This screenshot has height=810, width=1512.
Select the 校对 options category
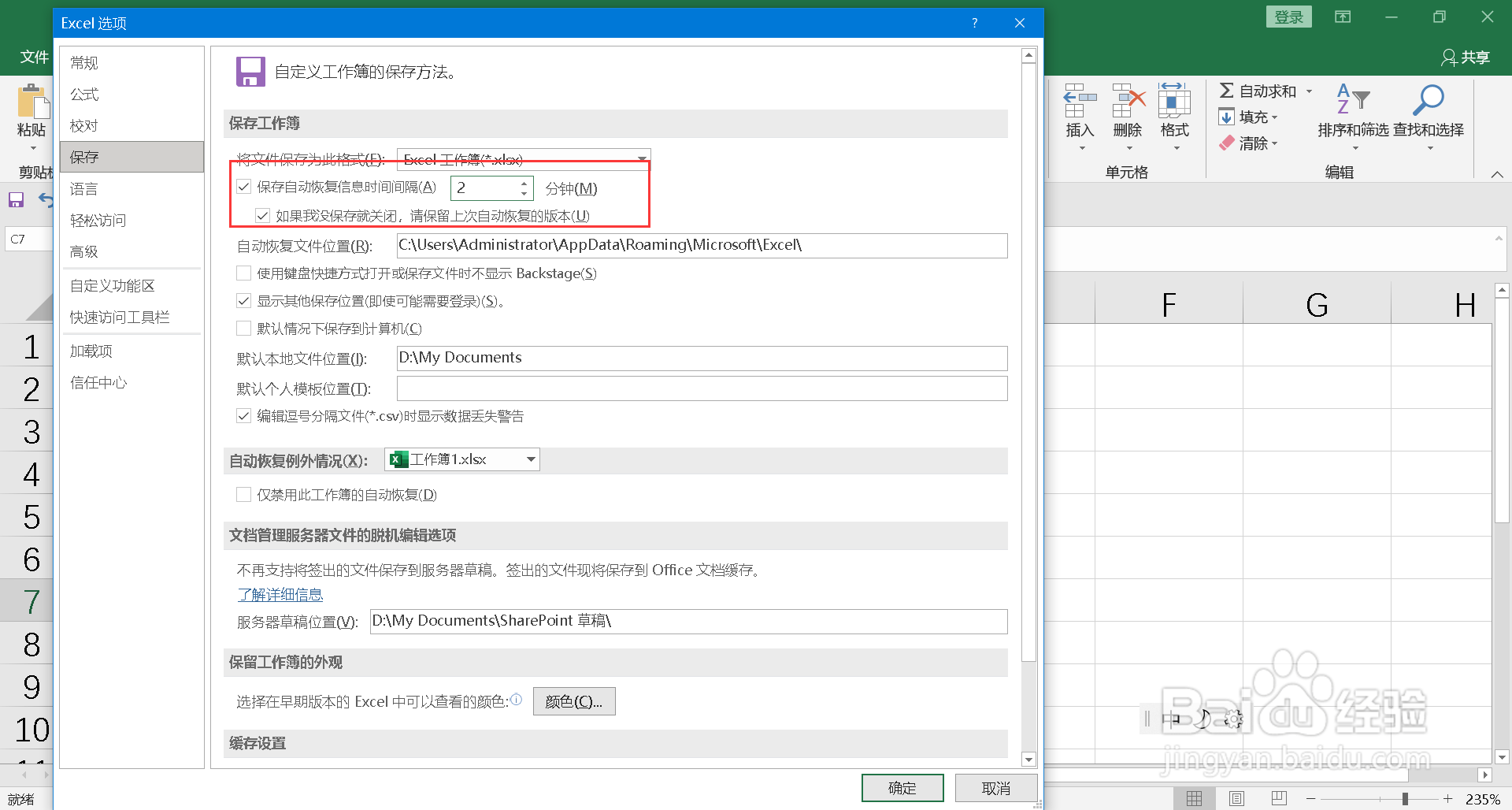[x=132, y=126]
